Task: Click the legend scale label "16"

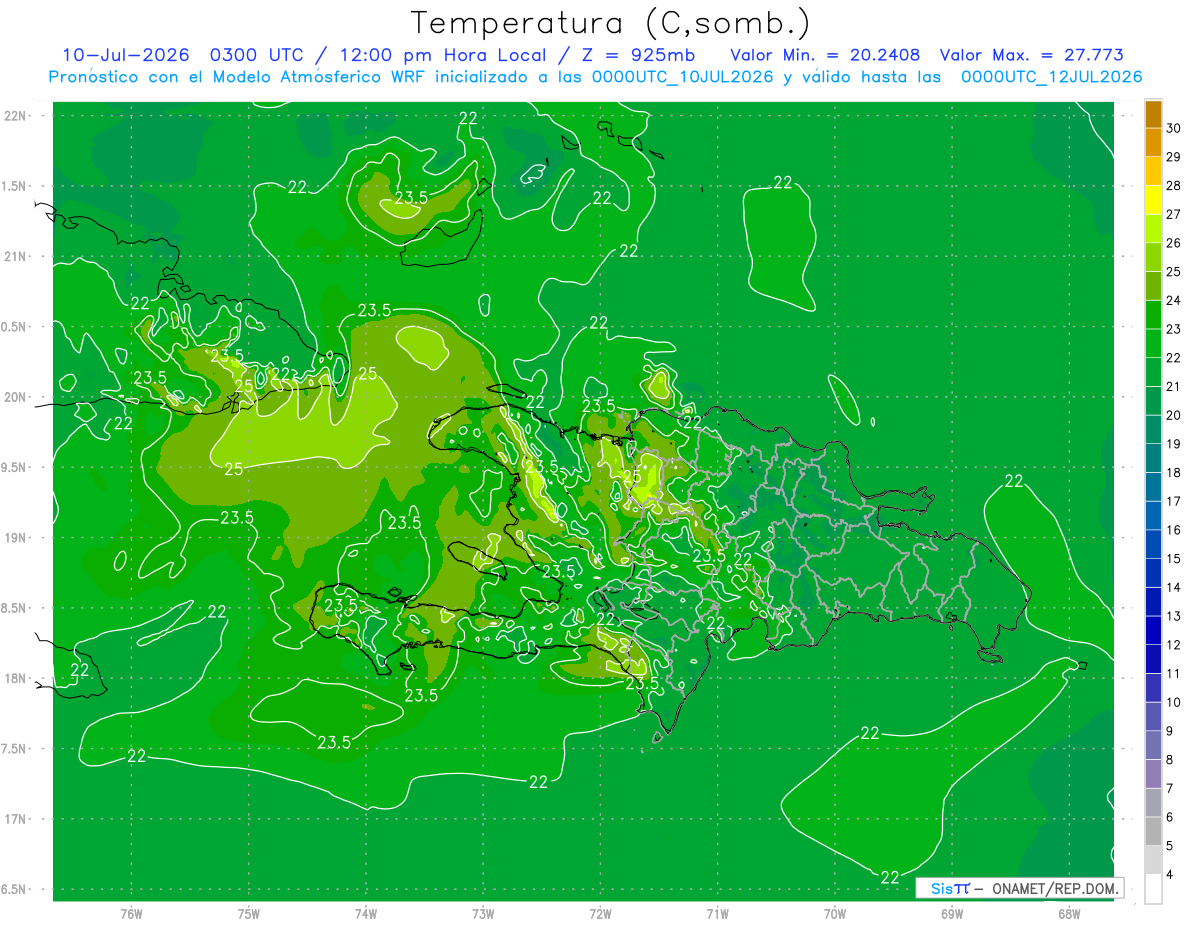Action: tap(1174, 531)
